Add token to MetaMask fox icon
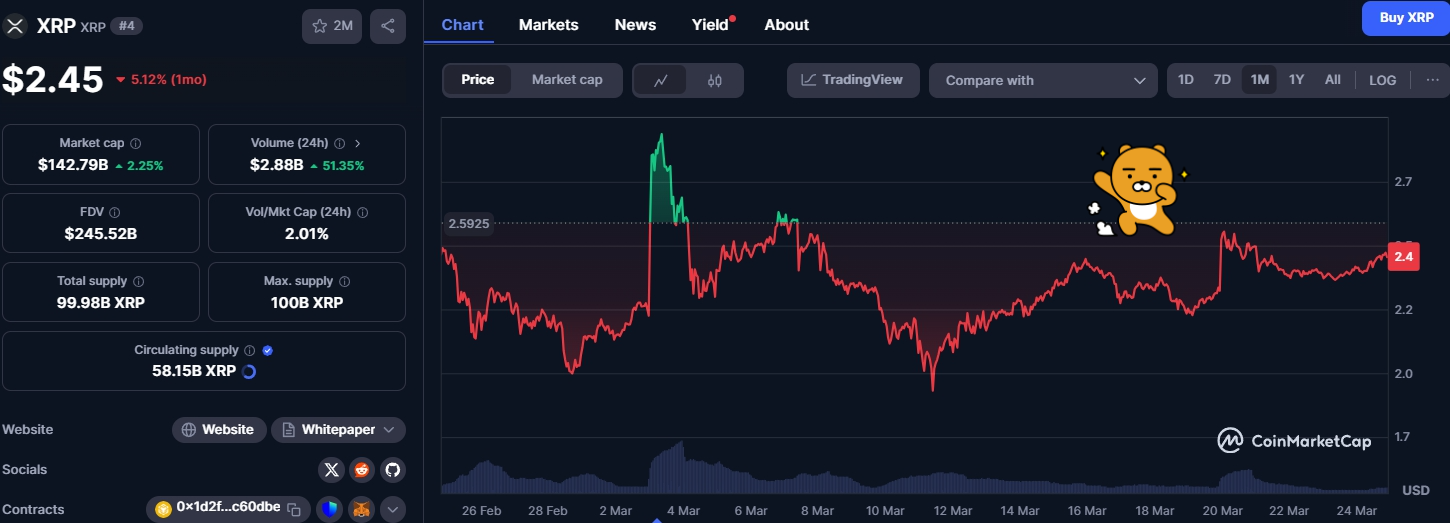1450x523 pixels. pyautogui.click(x=361, y=509)
